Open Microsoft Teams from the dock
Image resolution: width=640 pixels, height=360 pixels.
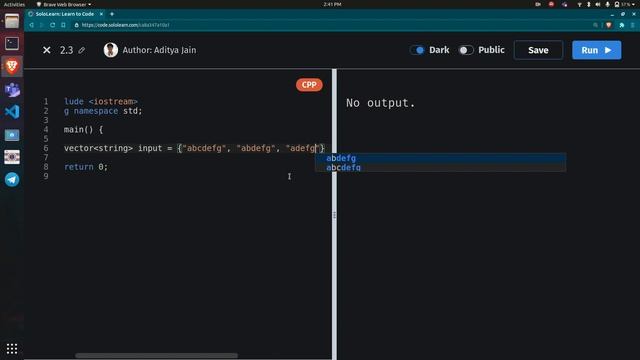point(12,89)
